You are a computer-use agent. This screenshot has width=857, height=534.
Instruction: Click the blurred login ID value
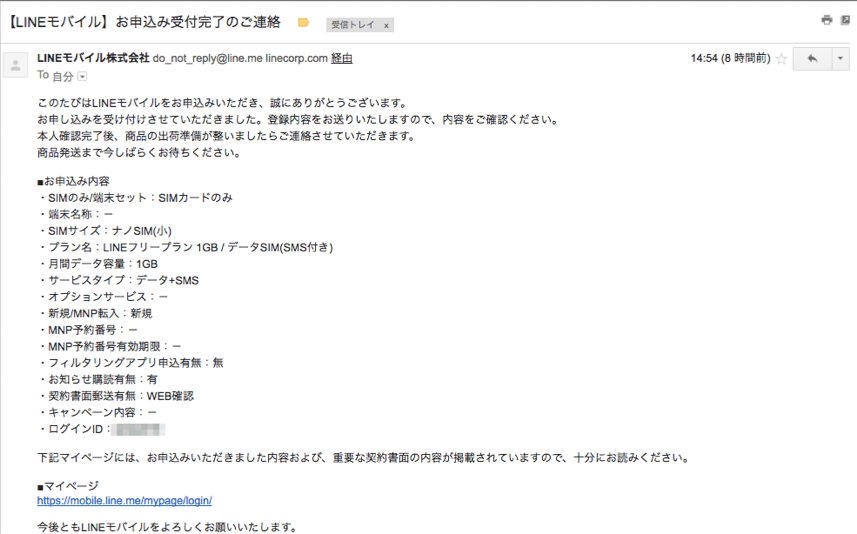(x=139, y=429)
